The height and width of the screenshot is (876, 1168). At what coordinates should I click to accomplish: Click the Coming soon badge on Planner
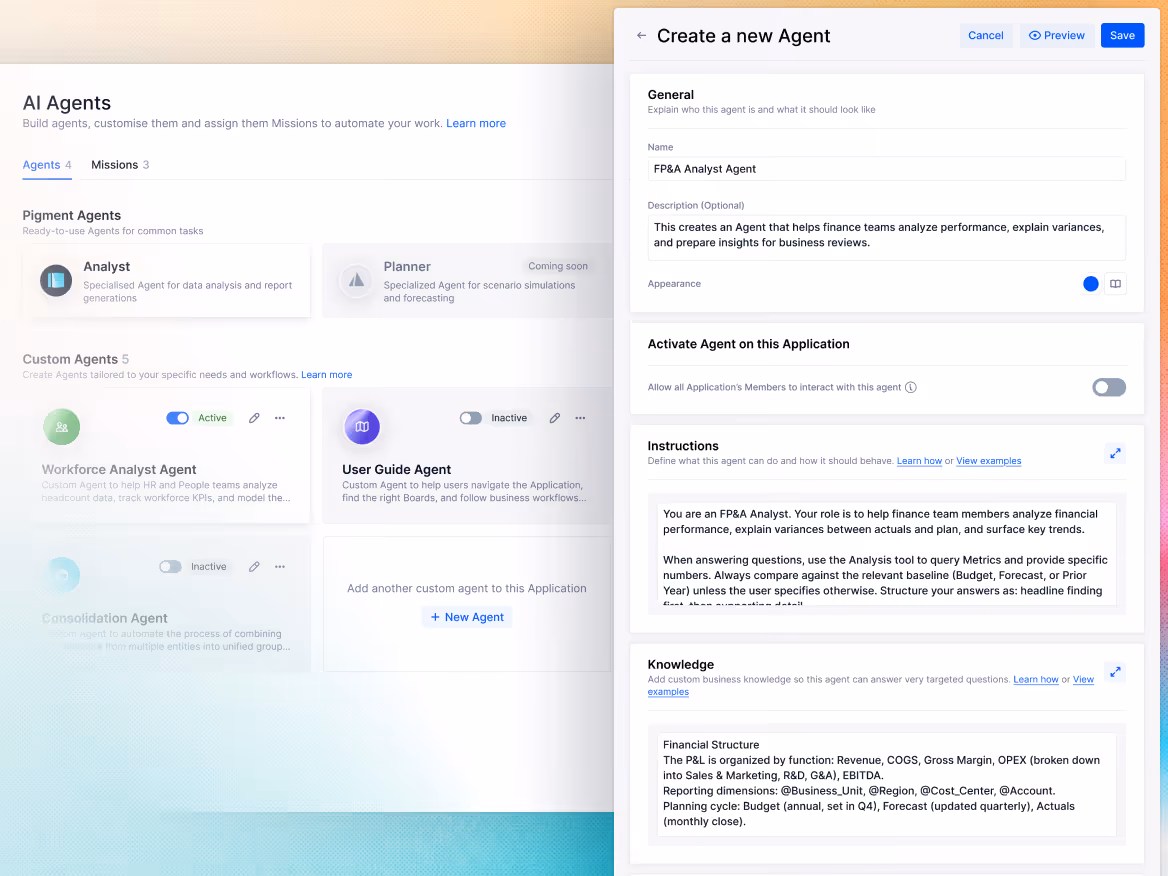(x=558, y=266)
